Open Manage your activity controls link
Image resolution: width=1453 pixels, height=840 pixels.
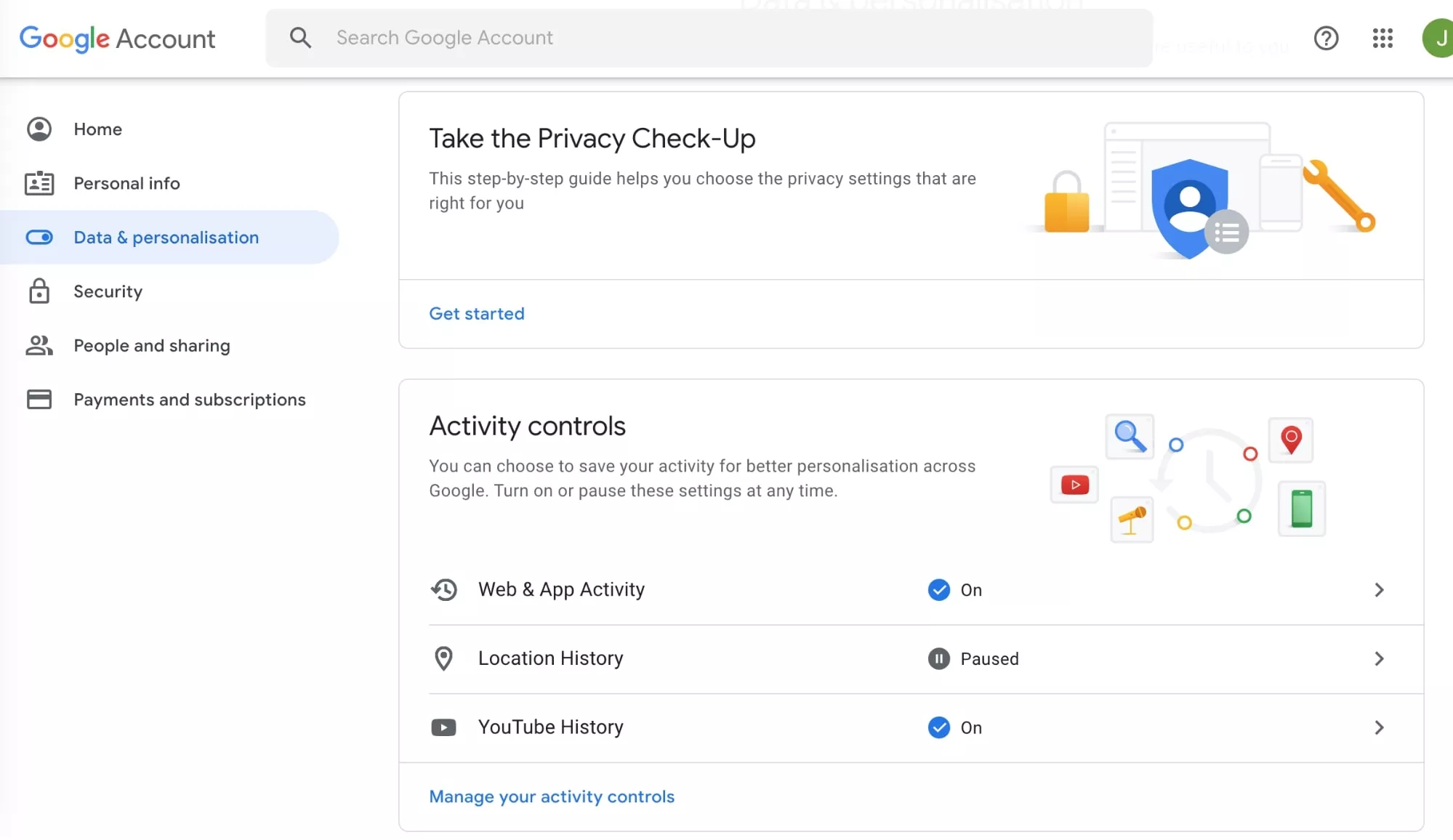(552, 796)
